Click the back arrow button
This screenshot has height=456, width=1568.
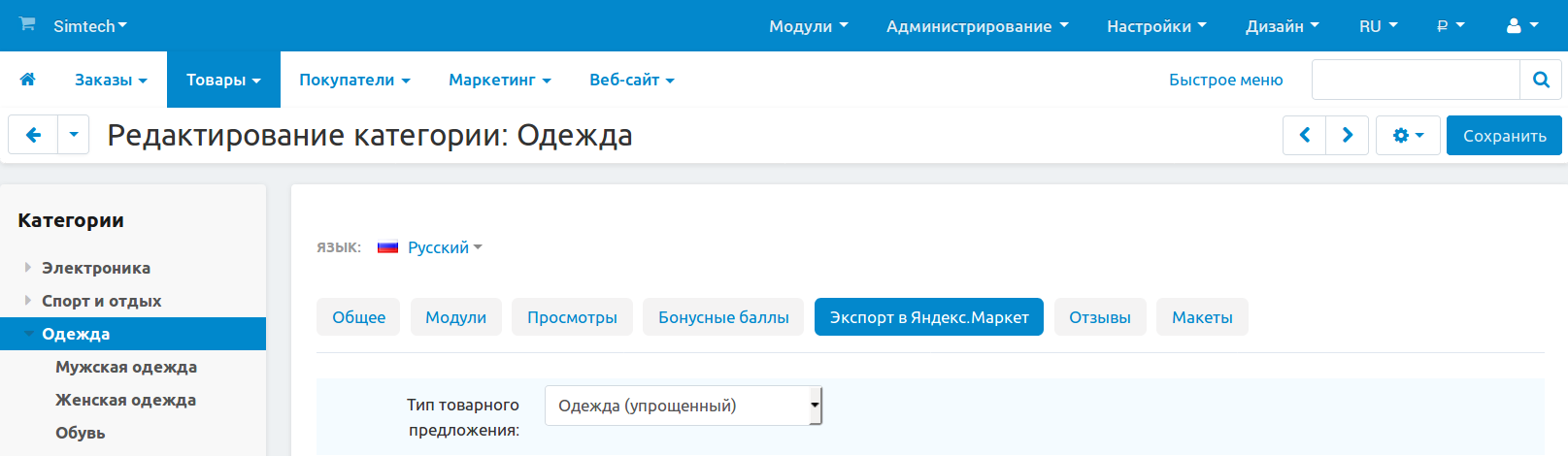click(x=34, y=135)
